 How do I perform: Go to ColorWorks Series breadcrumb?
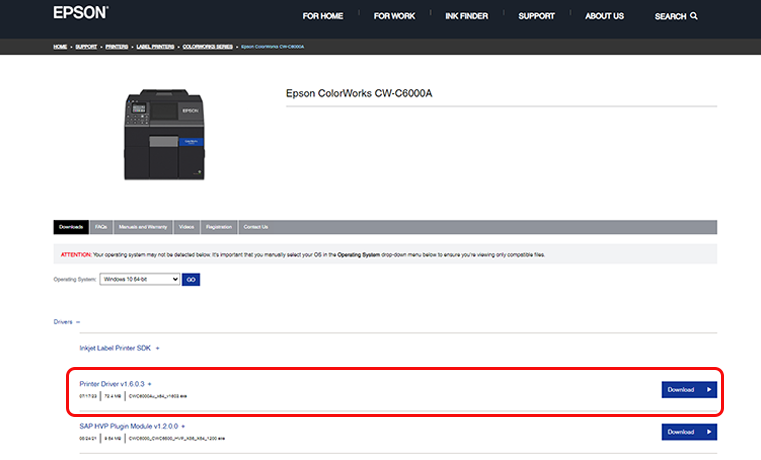click(x=208, y=47)
